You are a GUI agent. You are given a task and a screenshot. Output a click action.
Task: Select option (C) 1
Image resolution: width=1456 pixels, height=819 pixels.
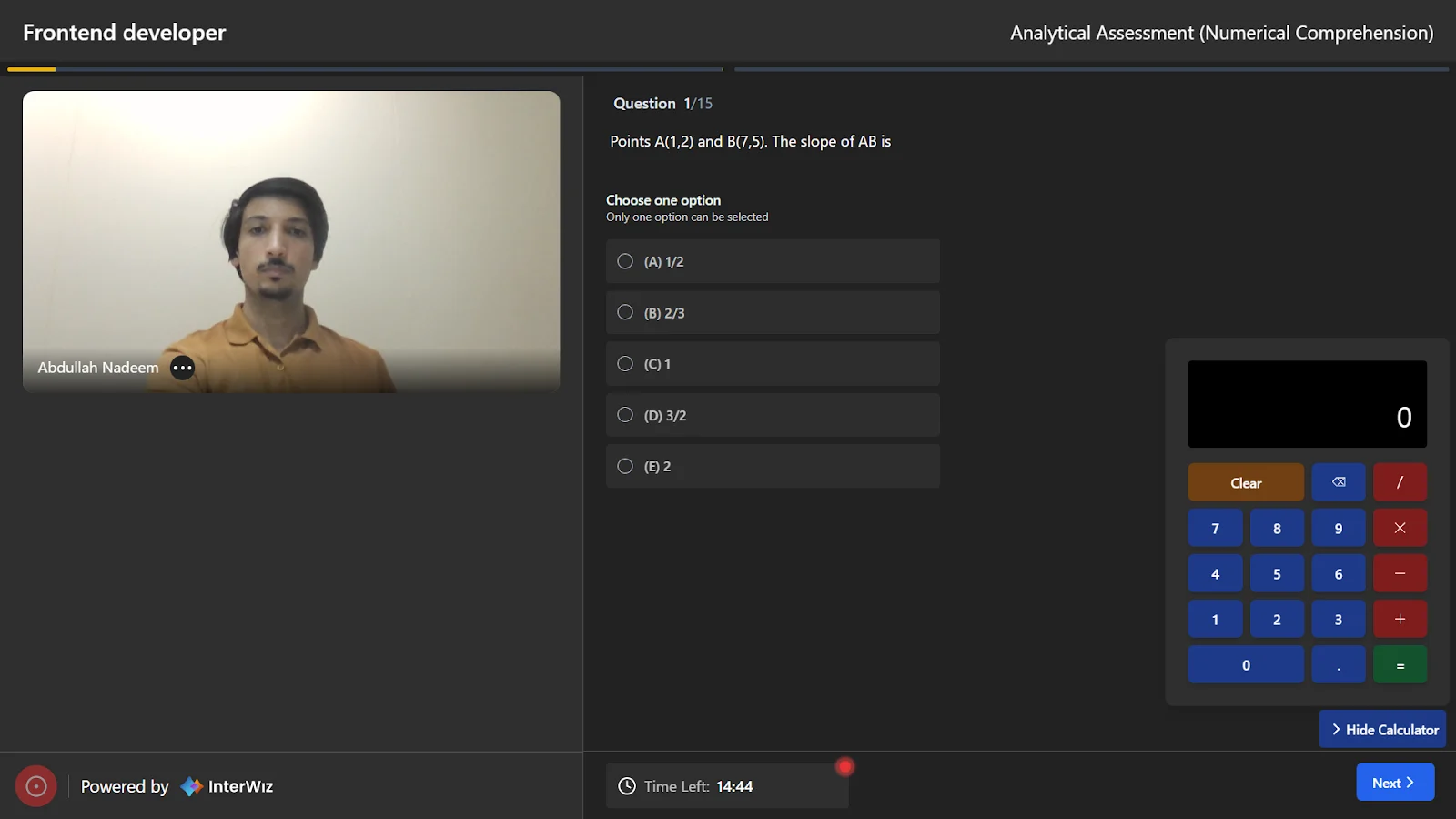coord(773,364)
